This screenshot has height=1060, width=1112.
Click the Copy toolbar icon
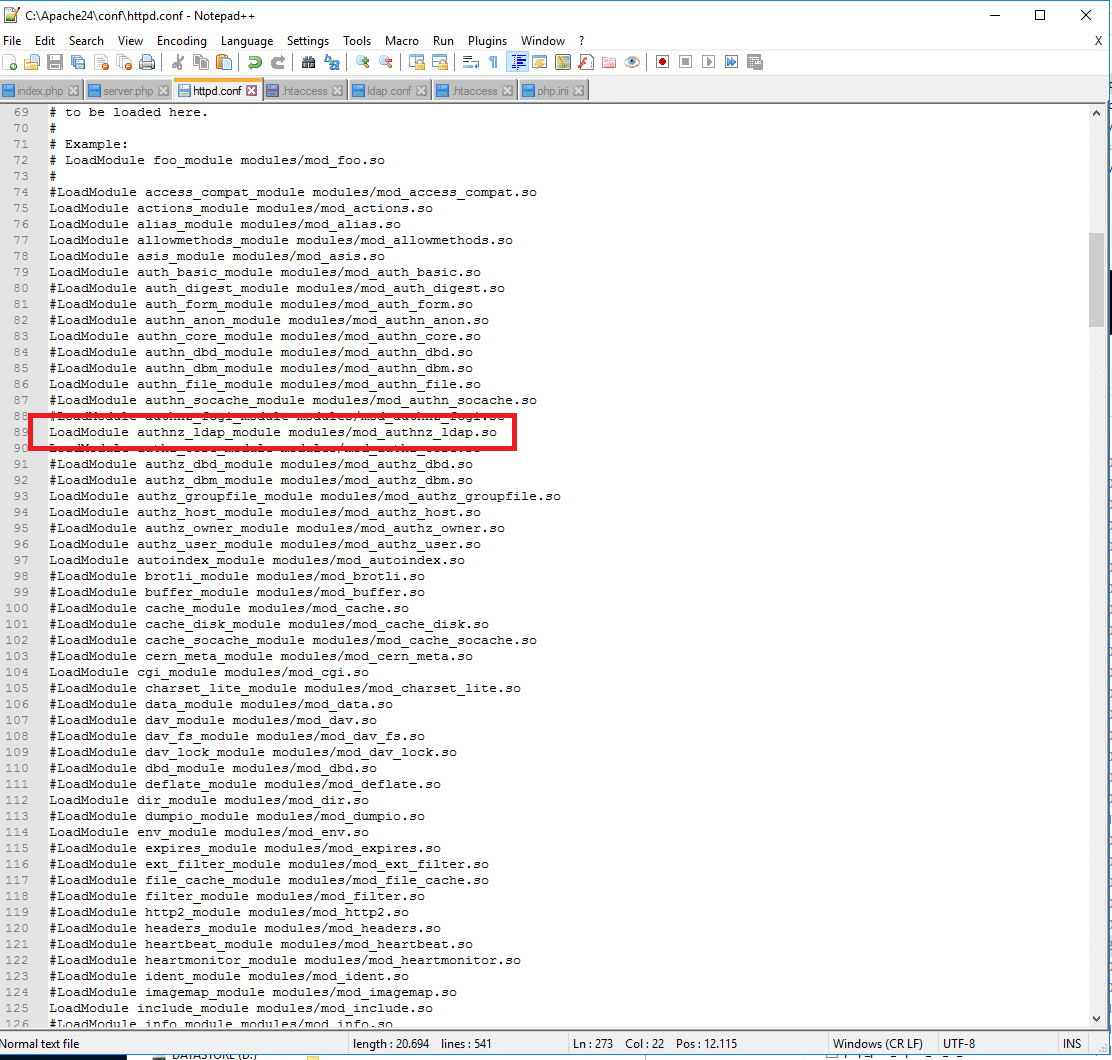[x=201, y=62]
